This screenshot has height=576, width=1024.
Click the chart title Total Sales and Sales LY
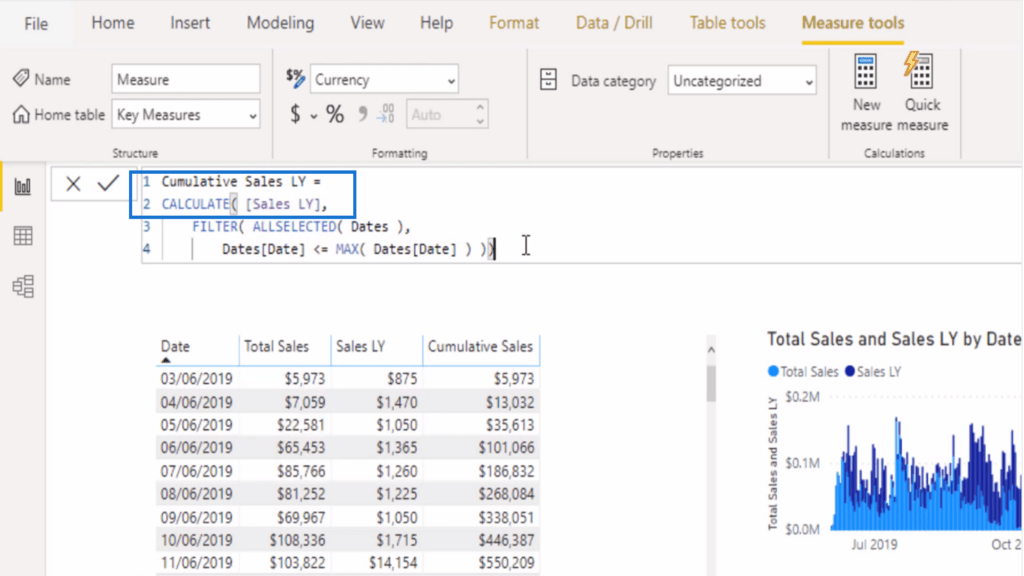tap(893, 339)
